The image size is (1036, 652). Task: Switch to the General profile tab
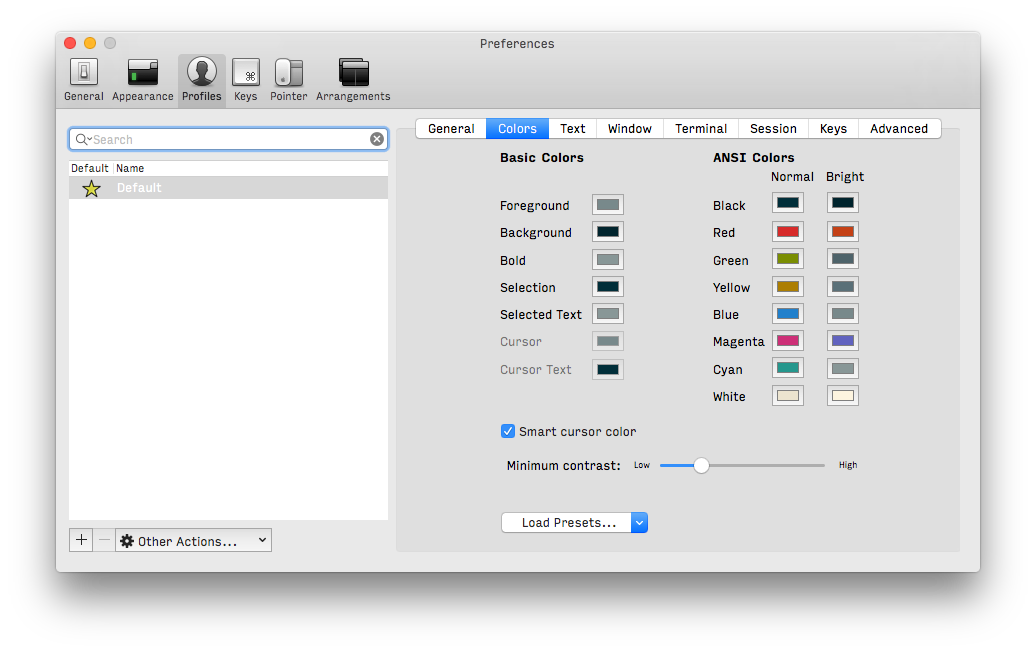click(x=451, y=129)
